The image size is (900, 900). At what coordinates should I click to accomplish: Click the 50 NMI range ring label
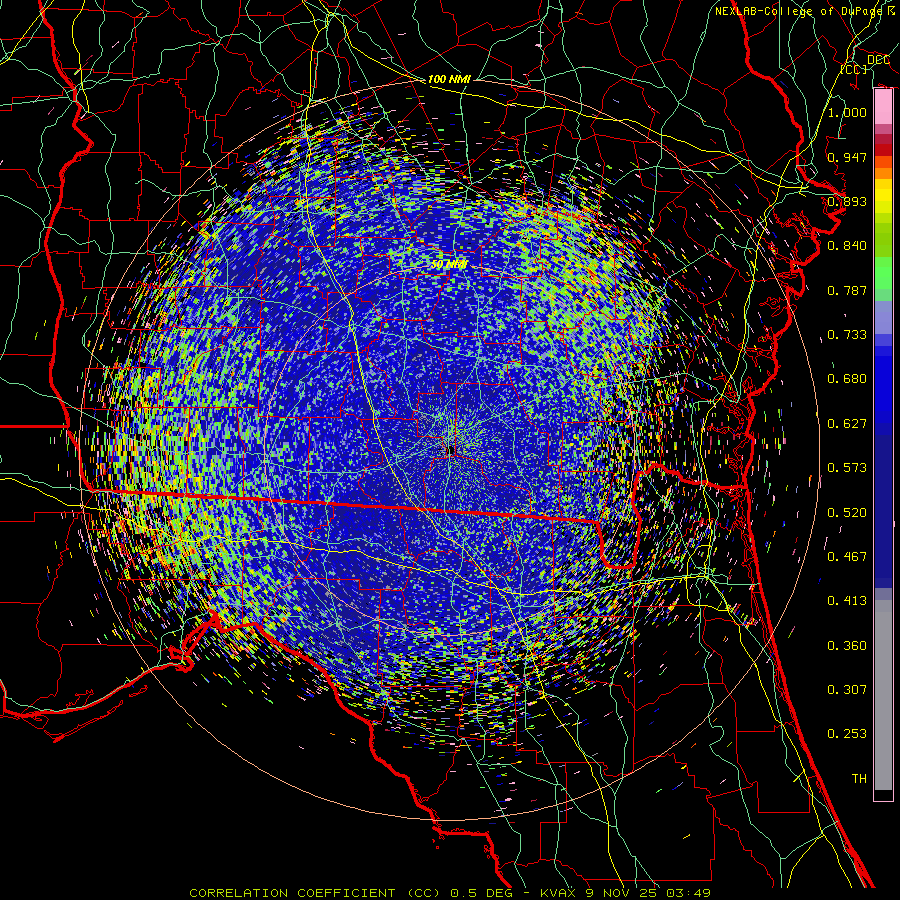point(449,265)
